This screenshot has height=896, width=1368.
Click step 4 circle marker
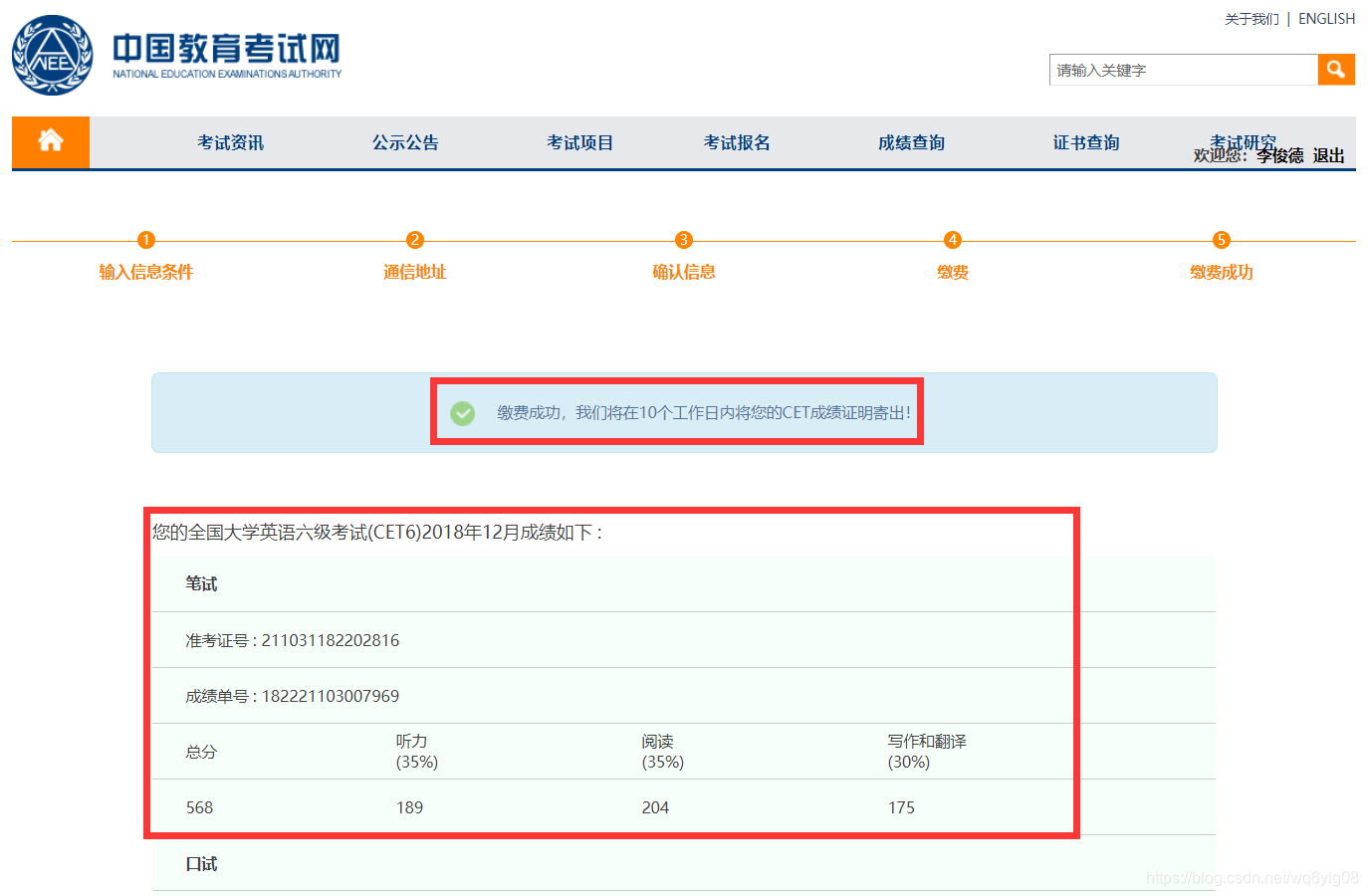(953, 240)
